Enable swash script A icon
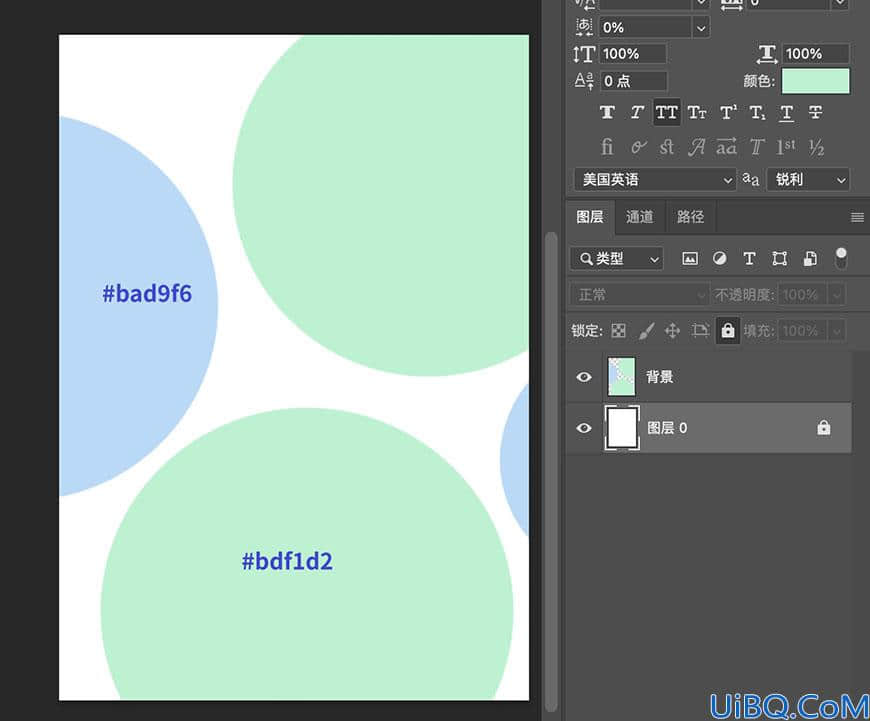870x721 pixels. point(697,147)
